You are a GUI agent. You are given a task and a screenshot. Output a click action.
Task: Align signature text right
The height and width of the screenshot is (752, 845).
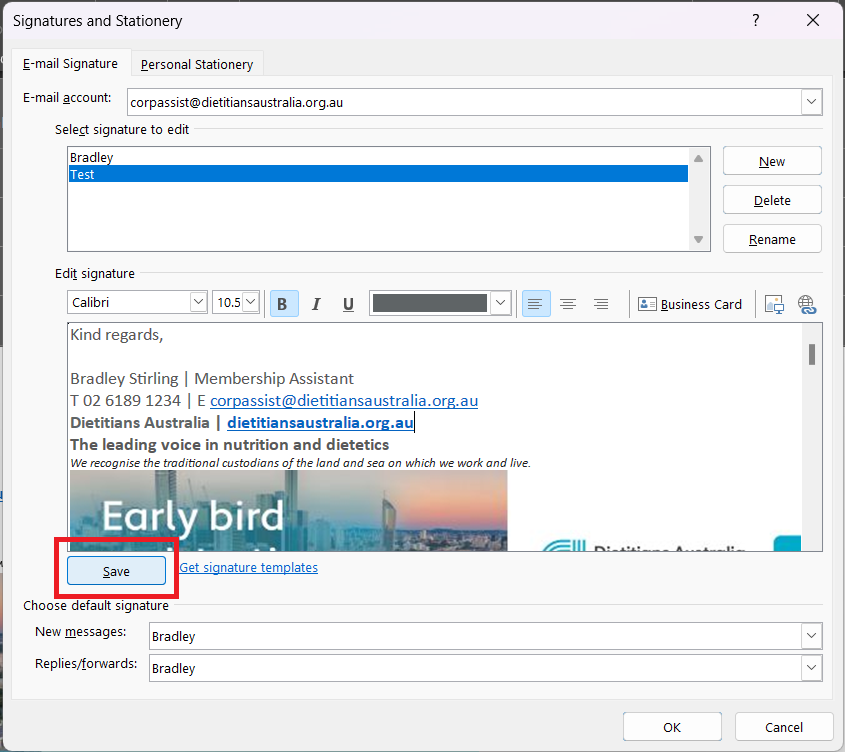pyautogui.click(x=601, y=304)
